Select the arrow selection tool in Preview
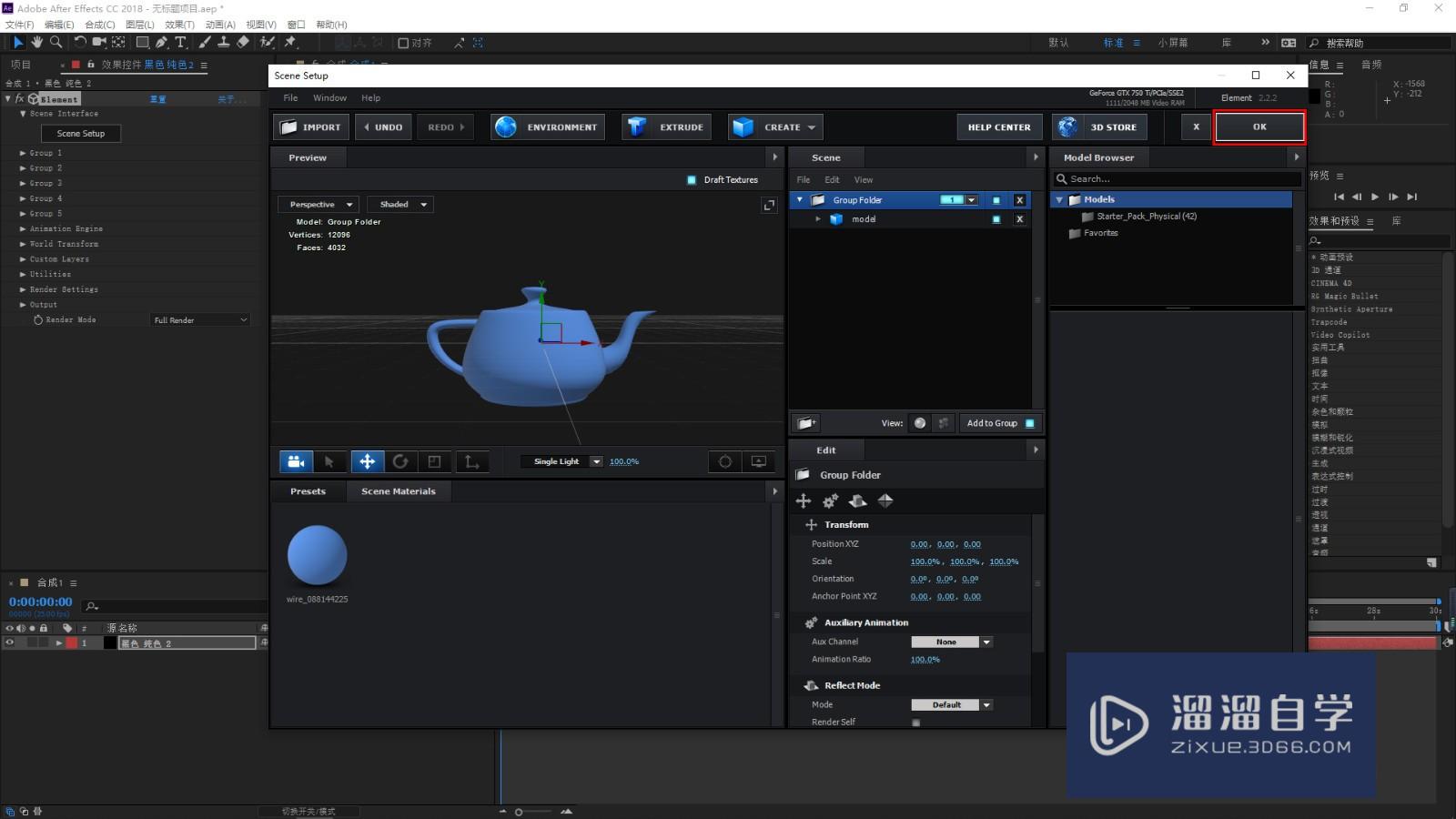The width and height of the screenshot is (1456, 819). (x=329, y=461)
